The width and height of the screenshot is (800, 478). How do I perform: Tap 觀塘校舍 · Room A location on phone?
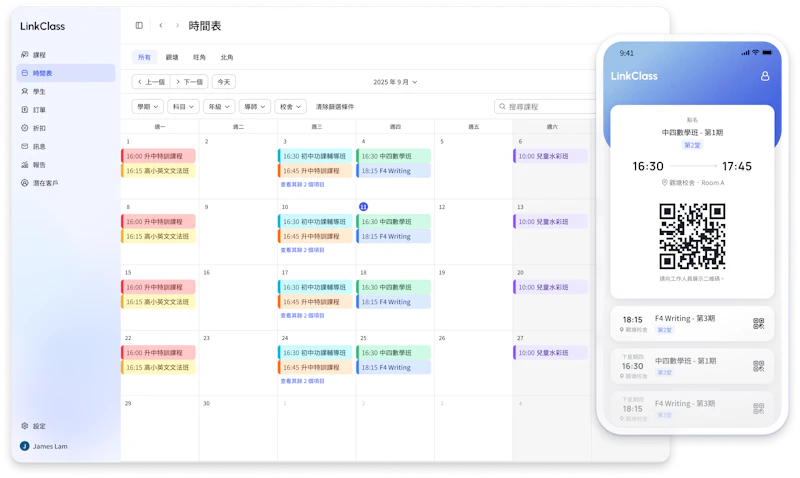[x=693, y=183]
